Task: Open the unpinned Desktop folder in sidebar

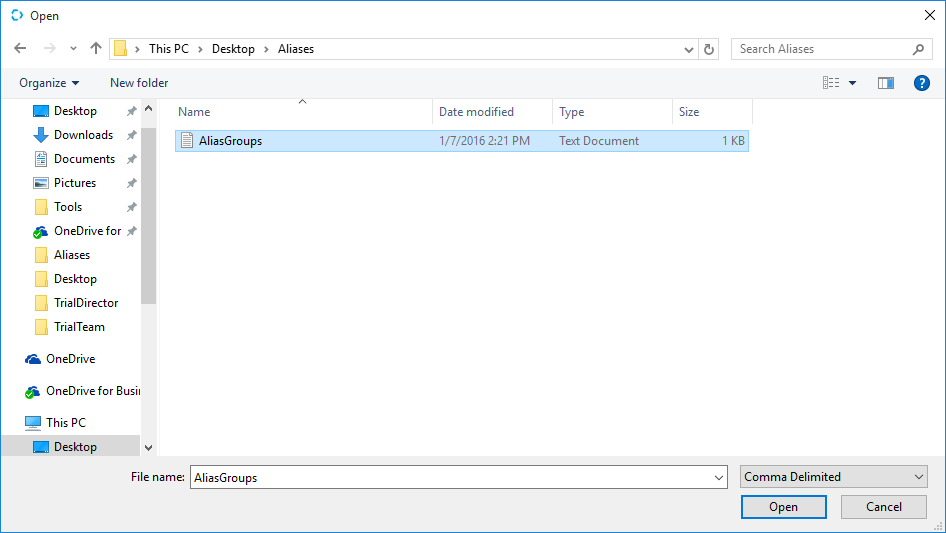Action: click(75, 279)
